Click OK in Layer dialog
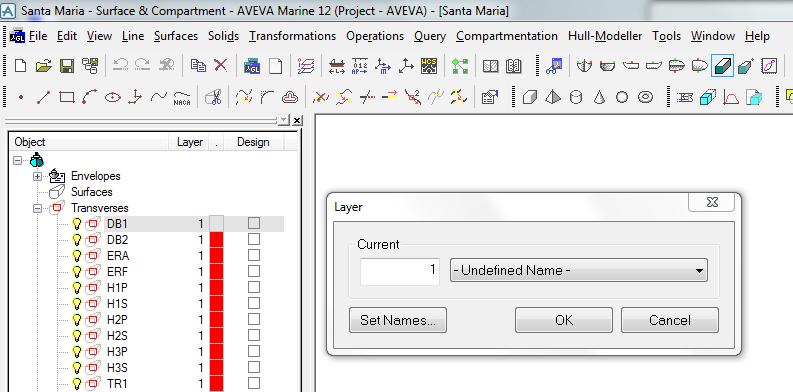793x392 pixels. [x=564, y=320]
